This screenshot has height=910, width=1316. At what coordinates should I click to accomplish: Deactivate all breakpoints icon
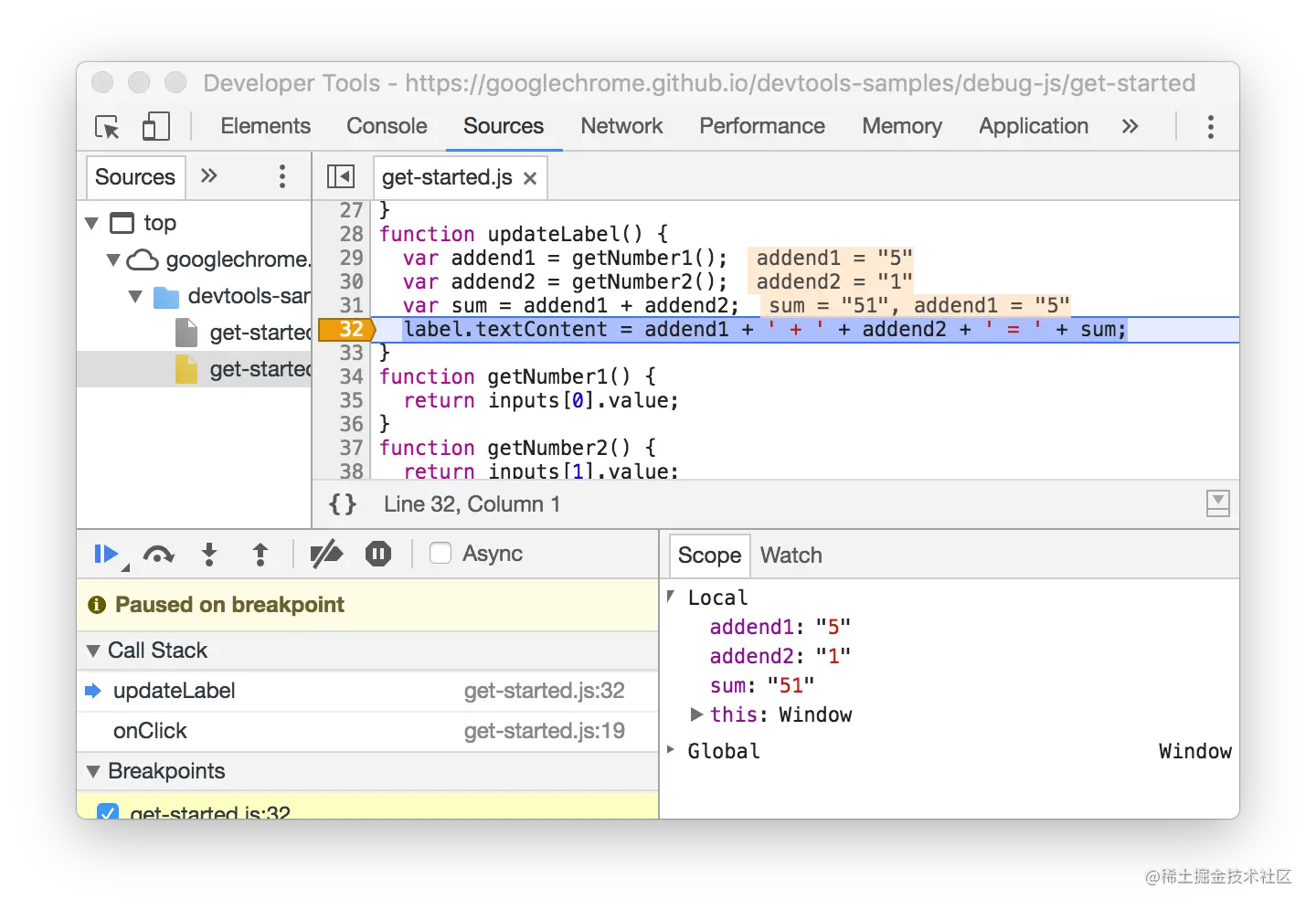point(326,554)
